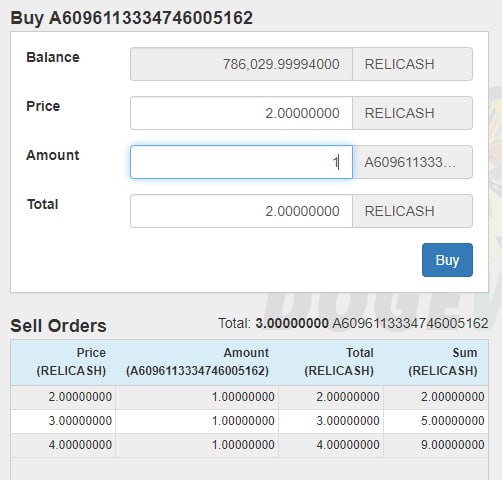Focus the Amount input field
This screenshot has width=502, height=480.
pos(241,162)
